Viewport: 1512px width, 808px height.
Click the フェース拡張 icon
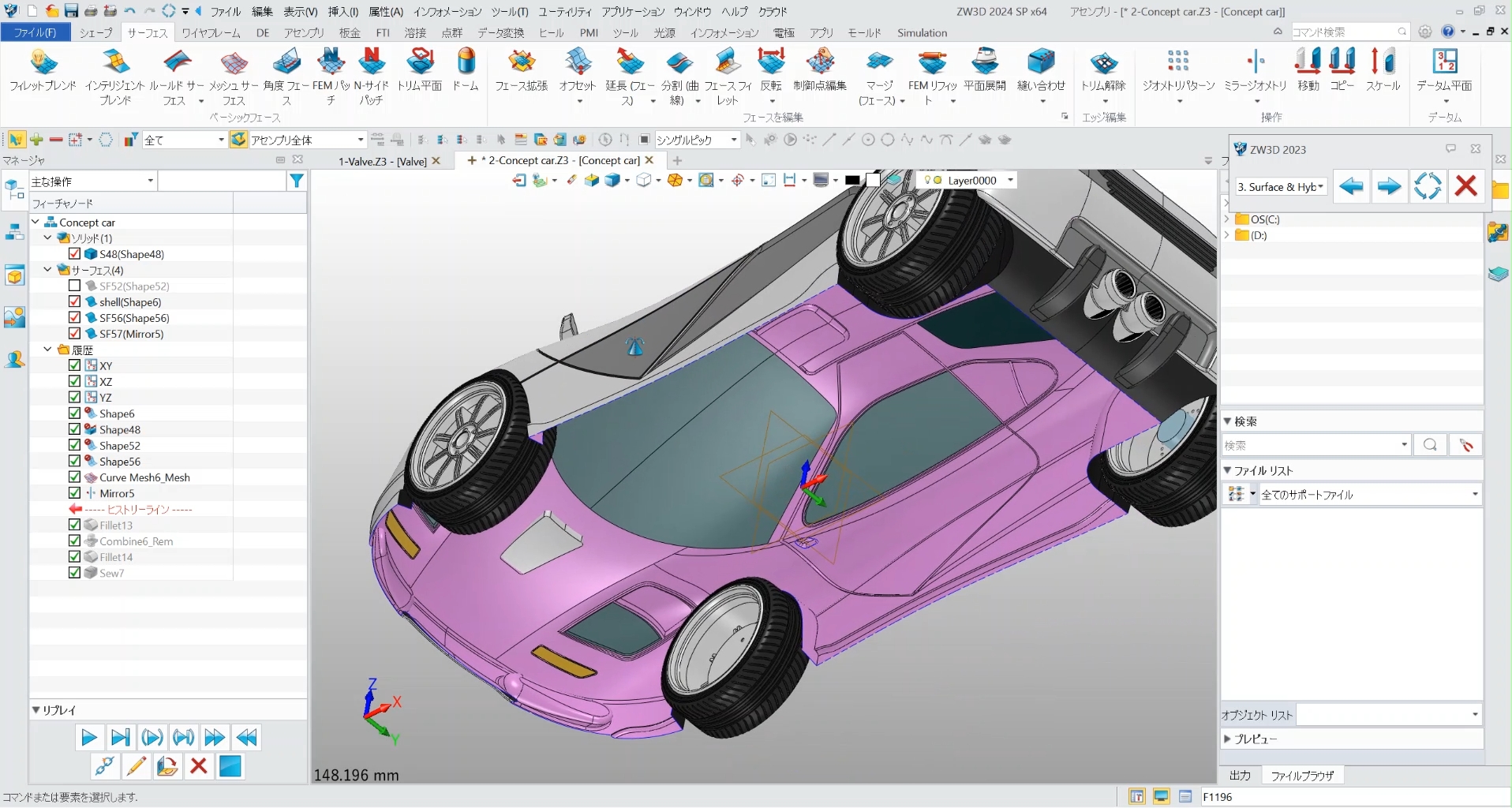(x=522, y=71)
